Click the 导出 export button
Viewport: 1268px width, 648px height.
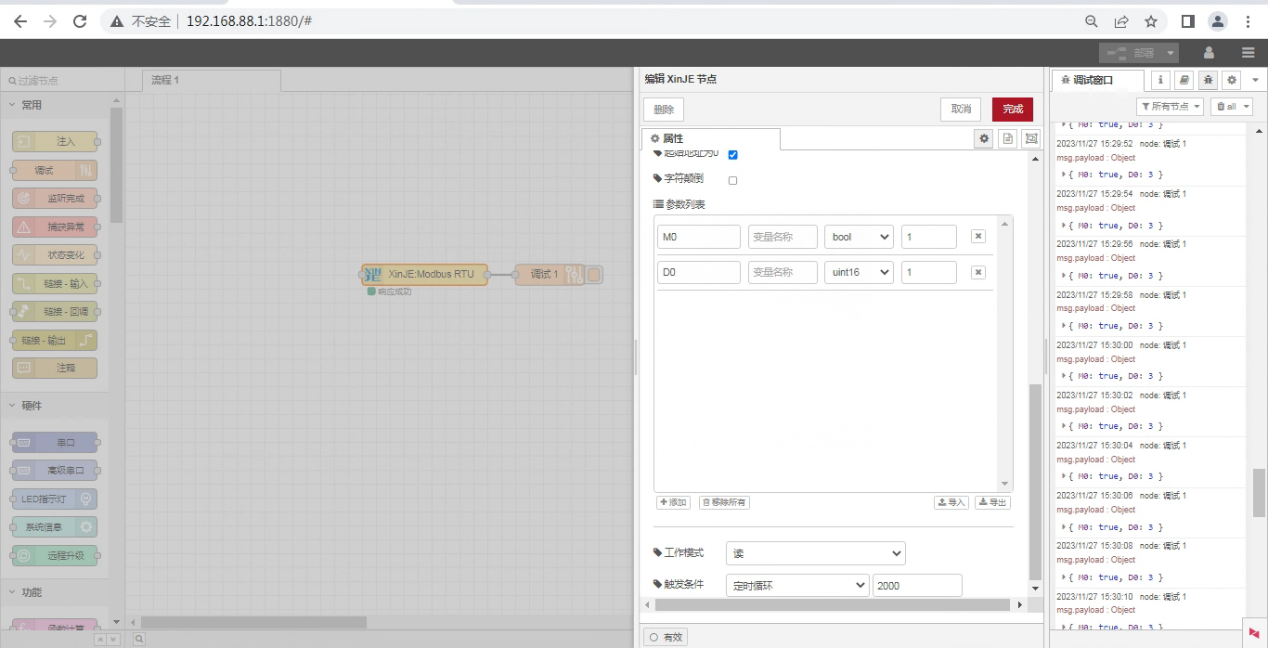coord(993,502)
